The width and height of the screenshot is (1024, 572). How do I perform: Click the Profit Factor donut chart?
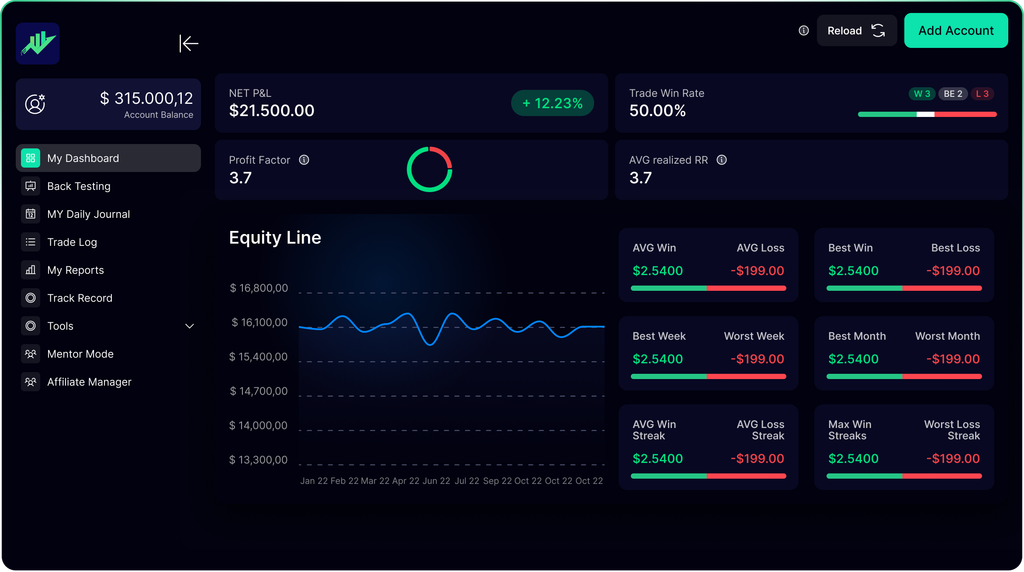point(429,169)
